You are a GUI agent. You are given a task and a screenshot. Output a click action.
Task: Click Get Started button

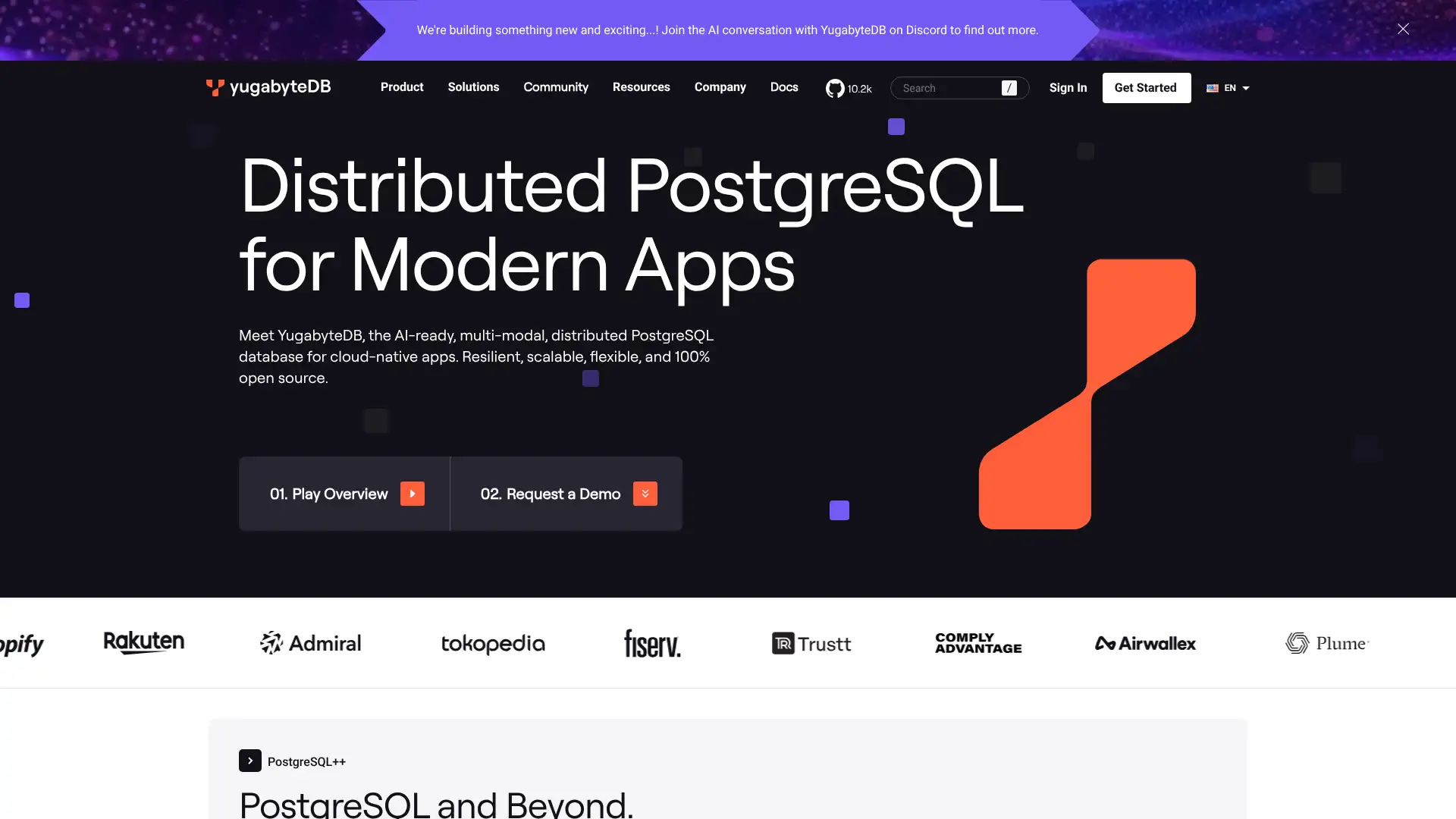(1147, 88)
